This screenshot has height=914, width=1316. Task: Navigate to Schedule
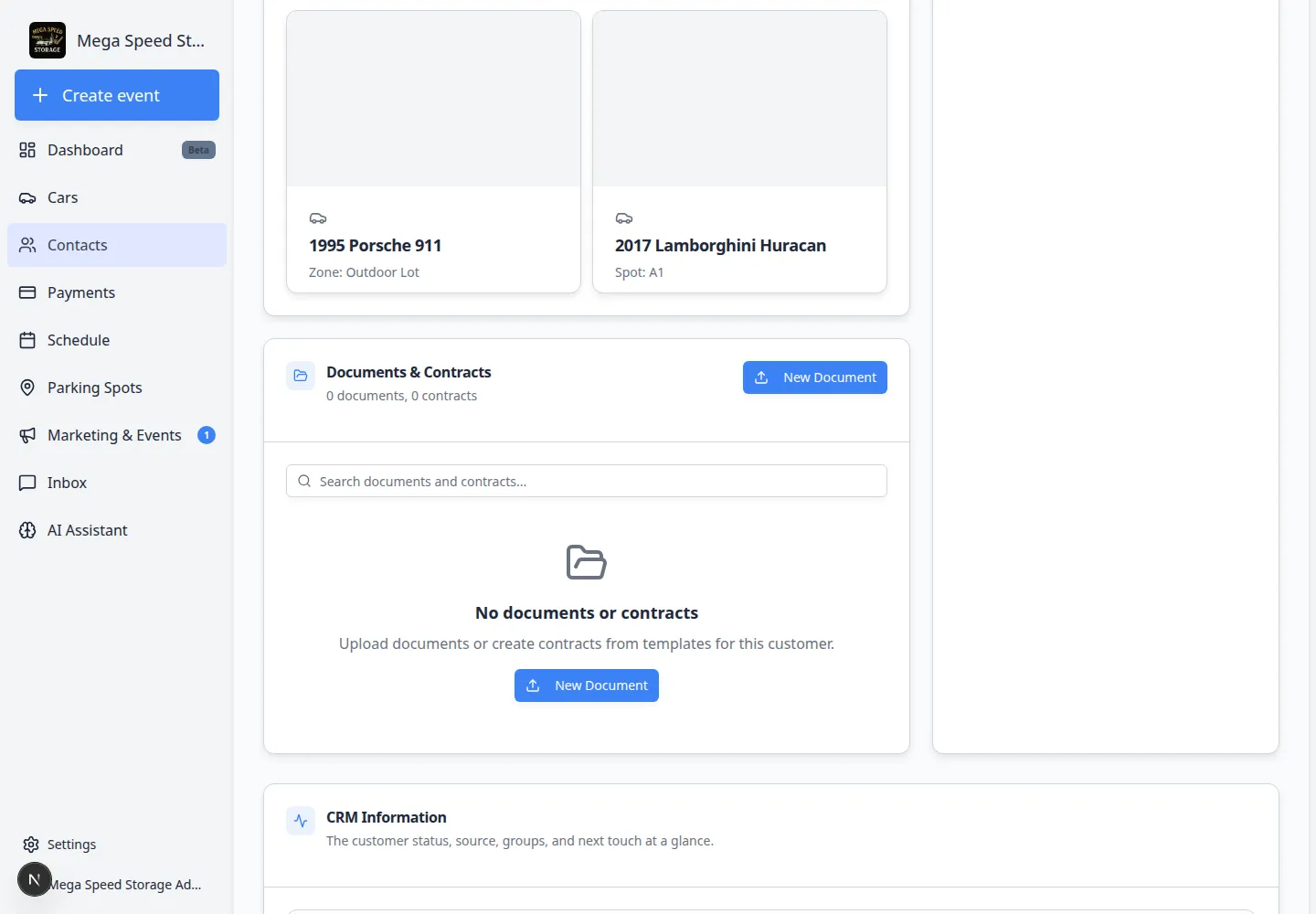pos(117,340)
